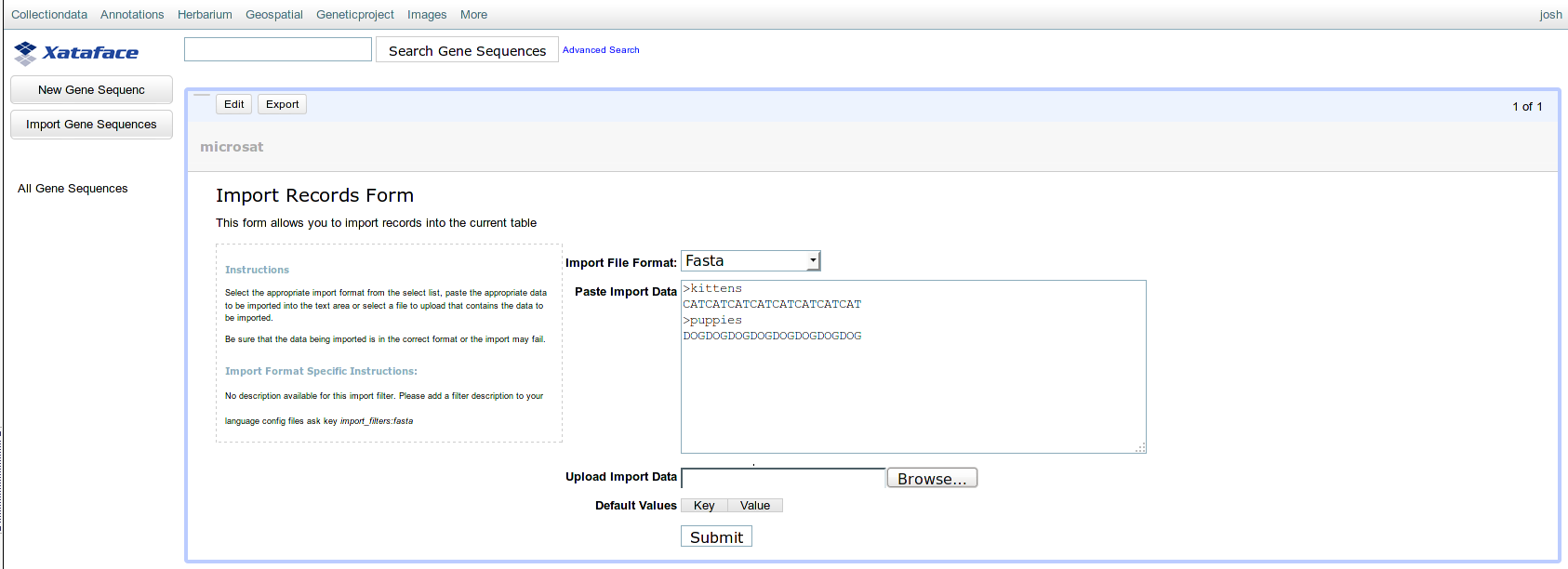The height and width of the screenshot is (569, 1568).
Task: Click Import Gene Sequences in sidebar
Action: [x=91, y=125]
